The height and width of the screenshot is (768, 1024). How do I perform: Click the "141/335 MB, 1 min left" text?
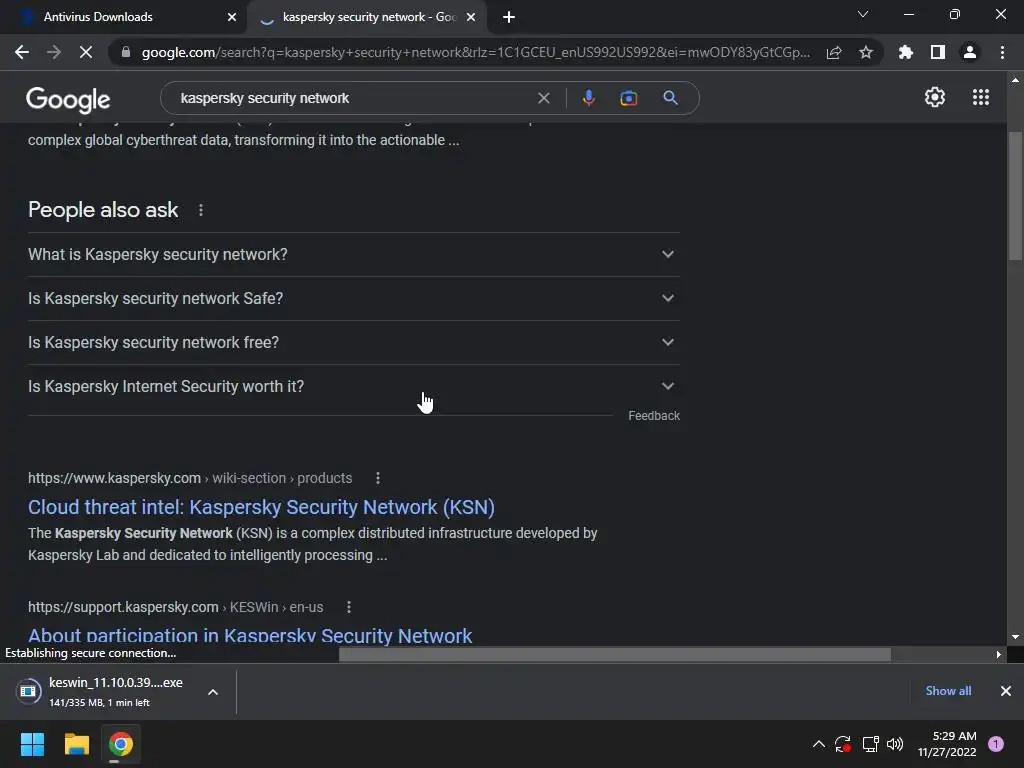pyautogui.click(x=99, y=703)
